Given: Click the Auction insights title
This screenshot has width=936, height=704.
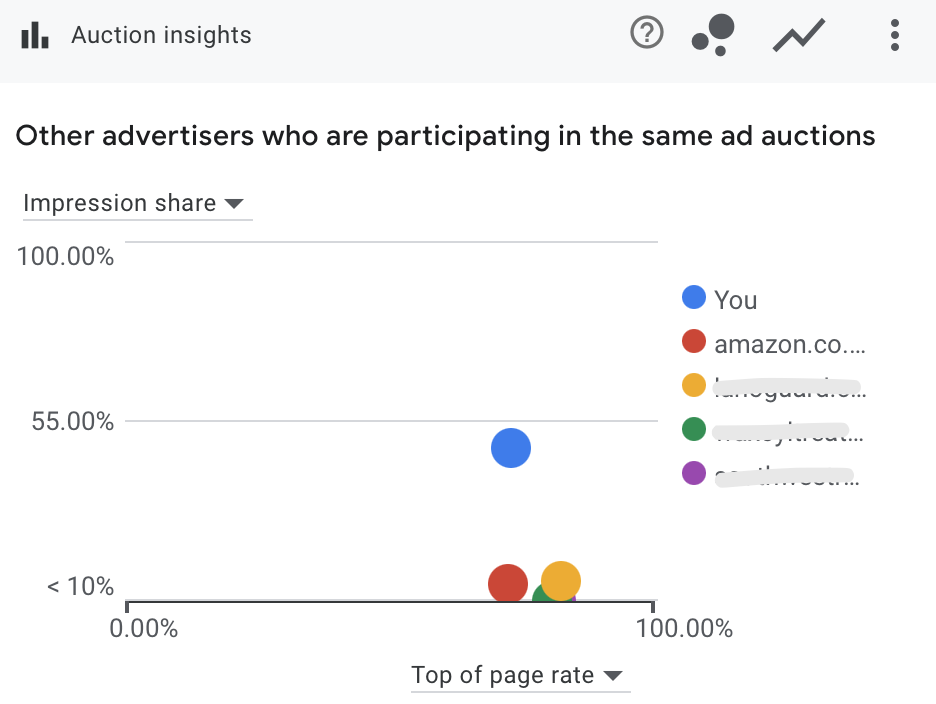Looking at the screenshot, I should (x=160, y=35).
